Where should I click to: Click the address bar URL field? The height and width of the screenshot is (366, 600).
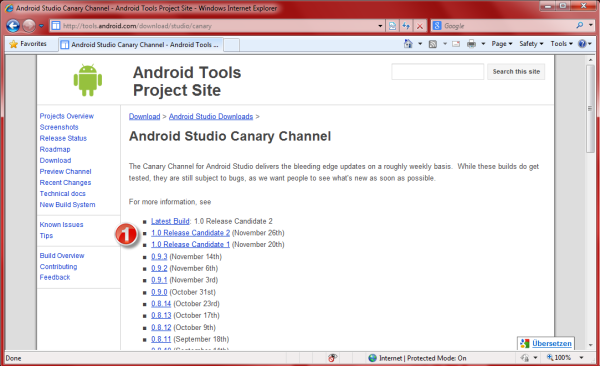(x=218, y=26)
